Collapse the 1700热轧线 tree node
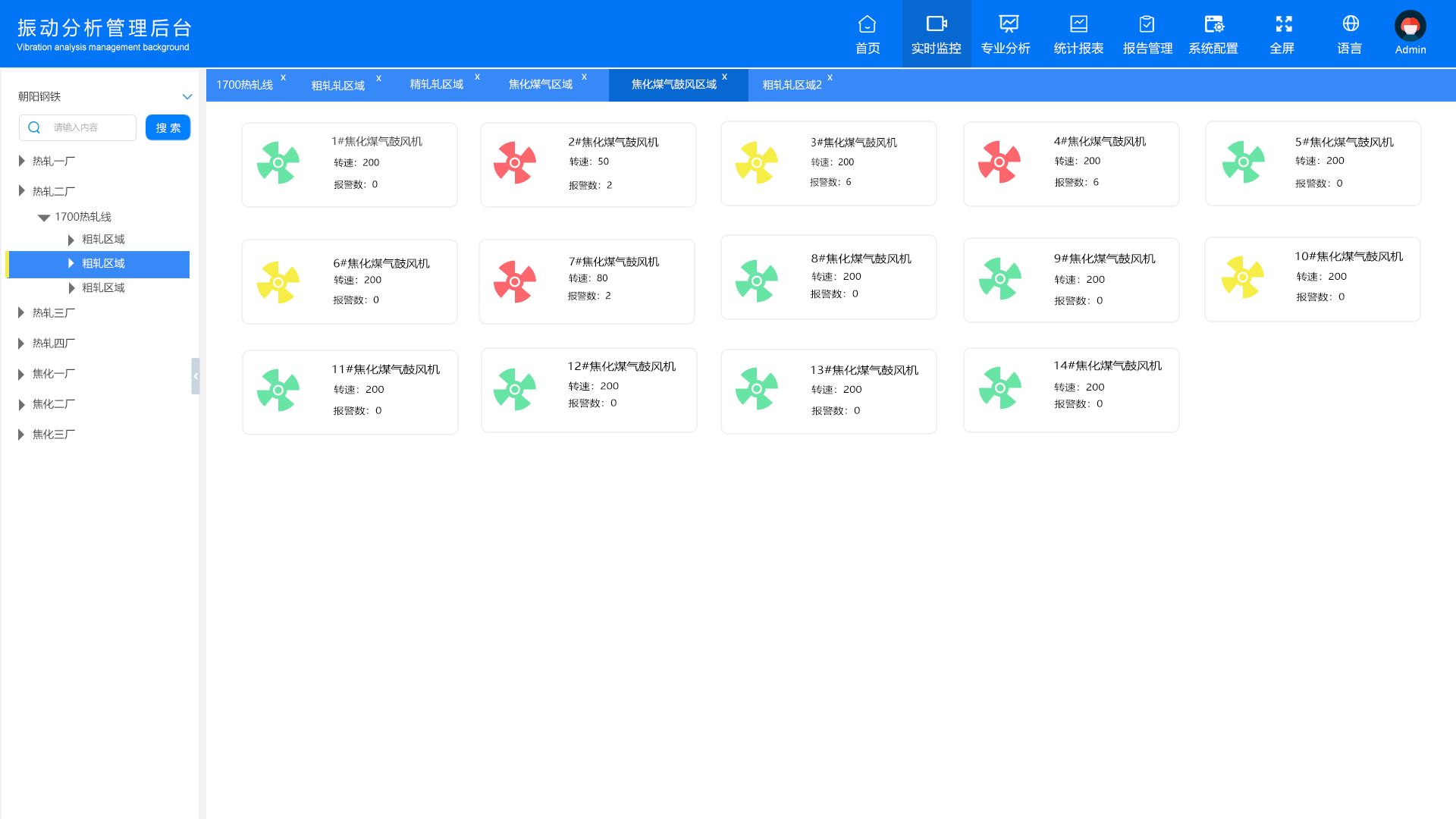Viewport: 1456px width, 819px height. [x=44, y=218]
